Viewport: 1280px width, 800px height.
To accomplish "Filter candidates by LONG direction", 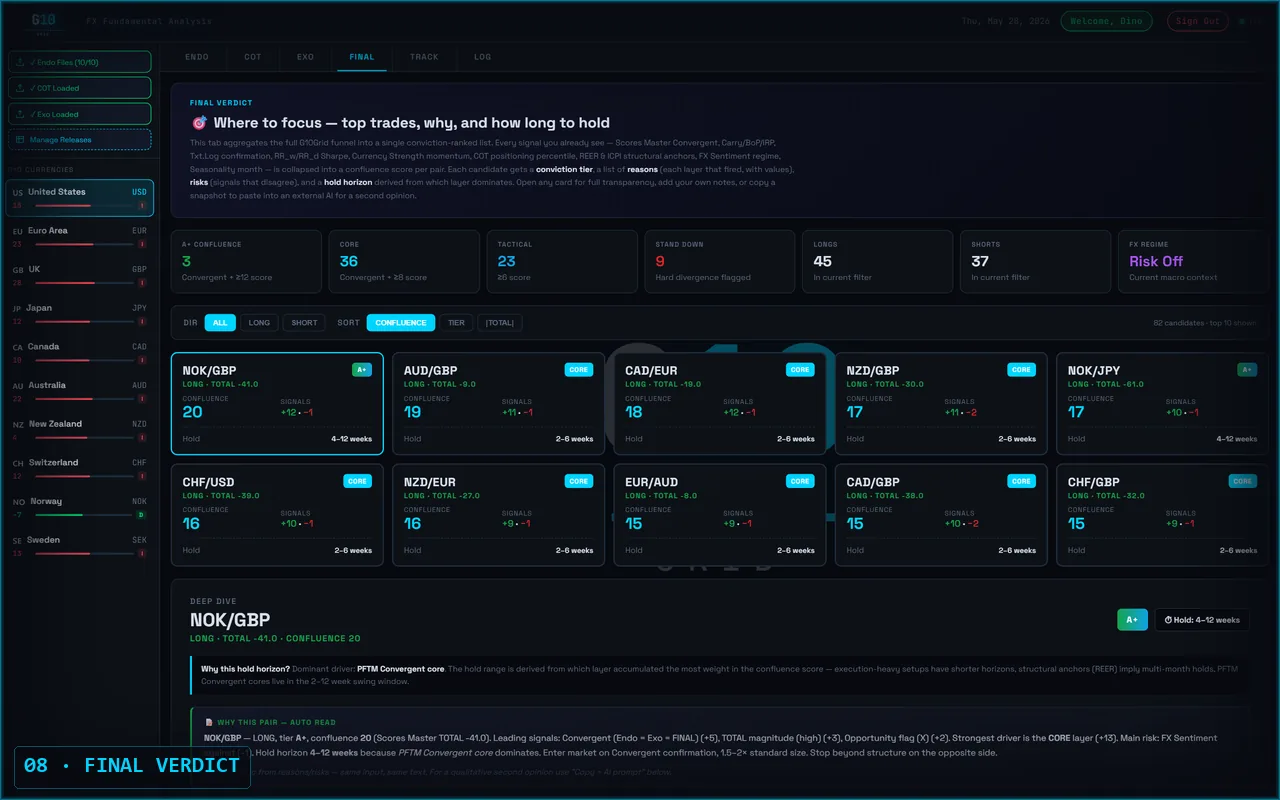I will point(259,322).
